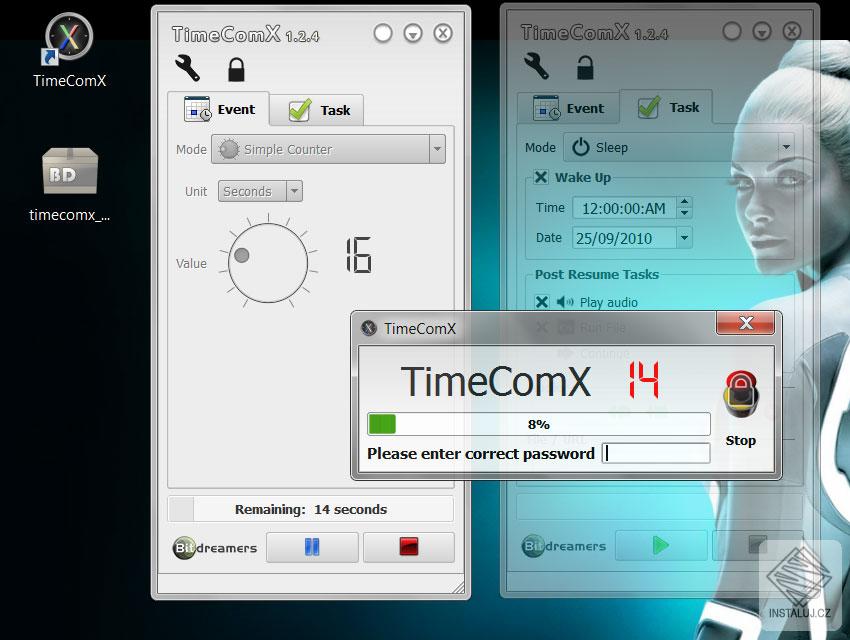This screenshot has height=640, width=850.
Task: Toggle the Play audio checkbox
Action: (x=541, y=302)
